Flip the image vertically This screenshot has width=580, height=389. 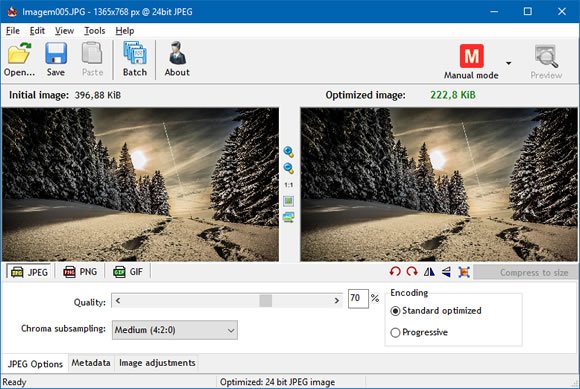pos(446,272)
